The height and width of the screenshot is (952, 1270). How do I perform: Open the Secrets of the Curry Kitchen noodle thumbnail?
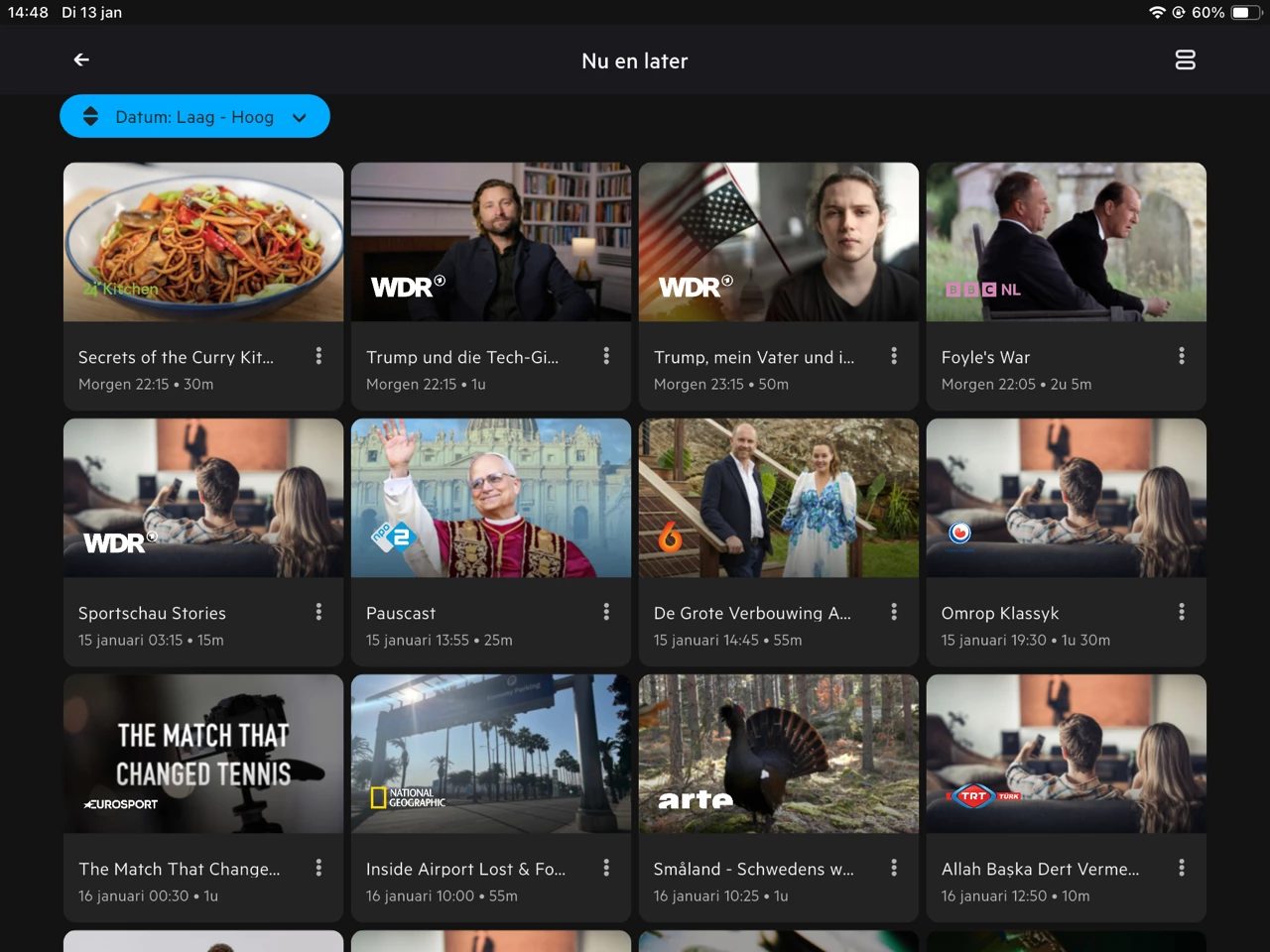click(x=203, y=242)
